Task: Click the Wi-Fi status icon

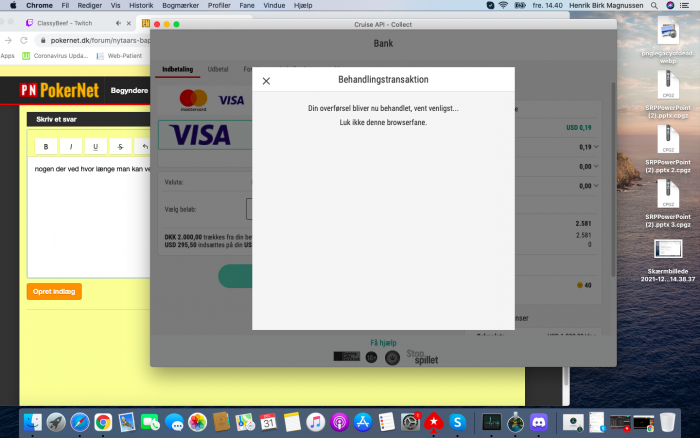Action: coord(504,5)
